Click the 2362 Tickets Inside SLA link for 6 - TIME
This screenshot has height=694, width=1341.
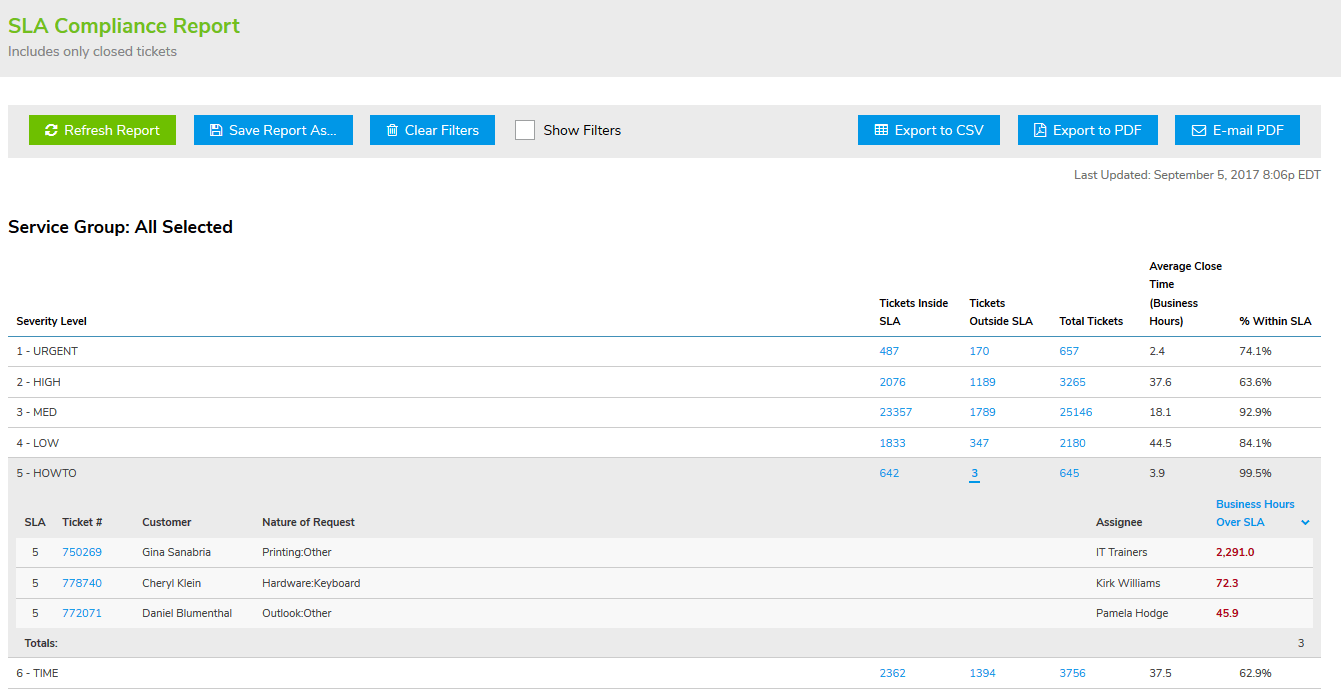(892, 673)
